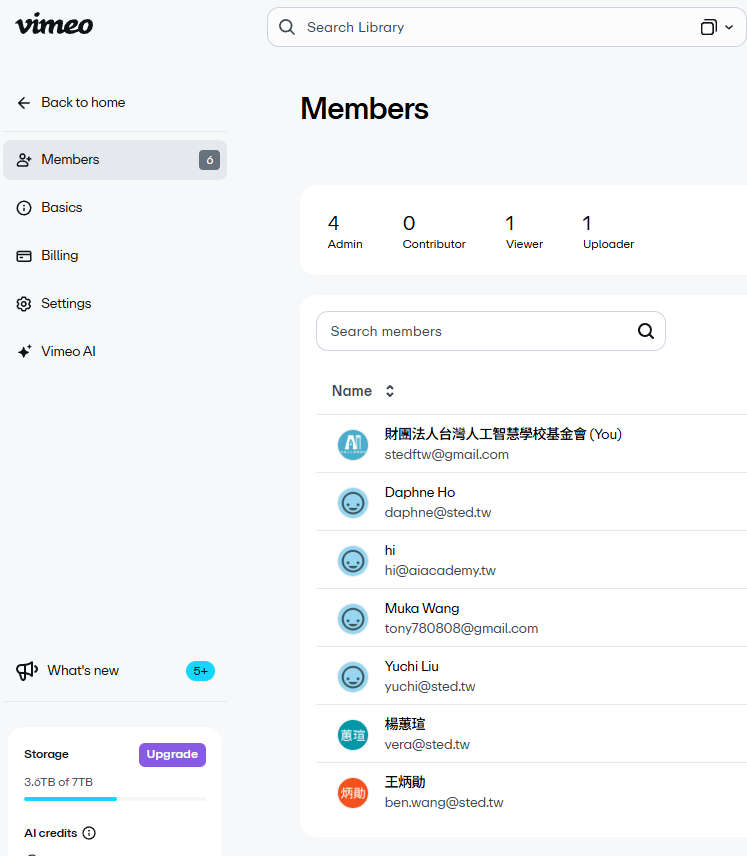747x856 pixels.
Task: Open the Basics menu item
Action: pos(61,208)
